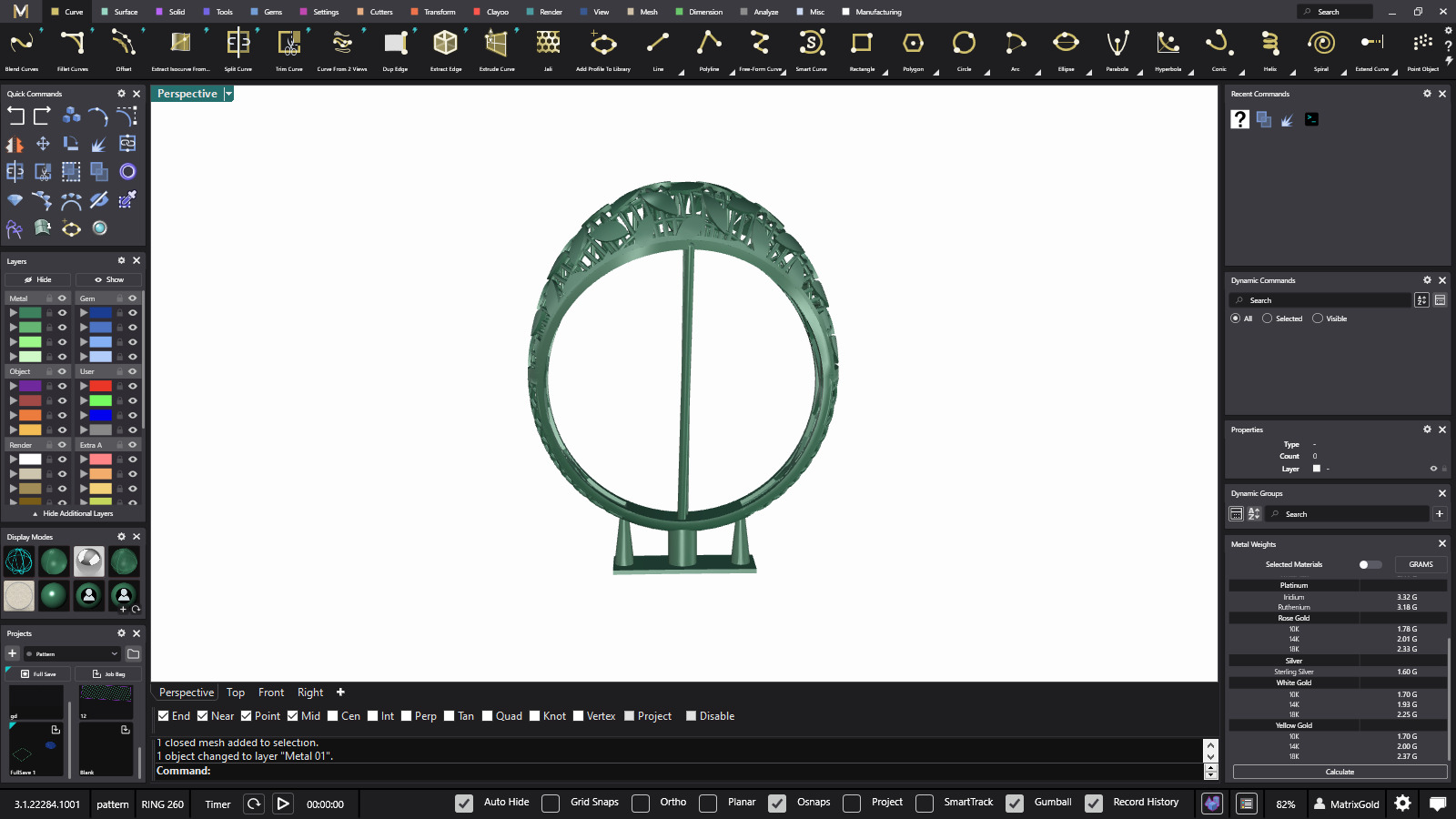
Task: Click the Job Bag button
Action: coord(108,674)
